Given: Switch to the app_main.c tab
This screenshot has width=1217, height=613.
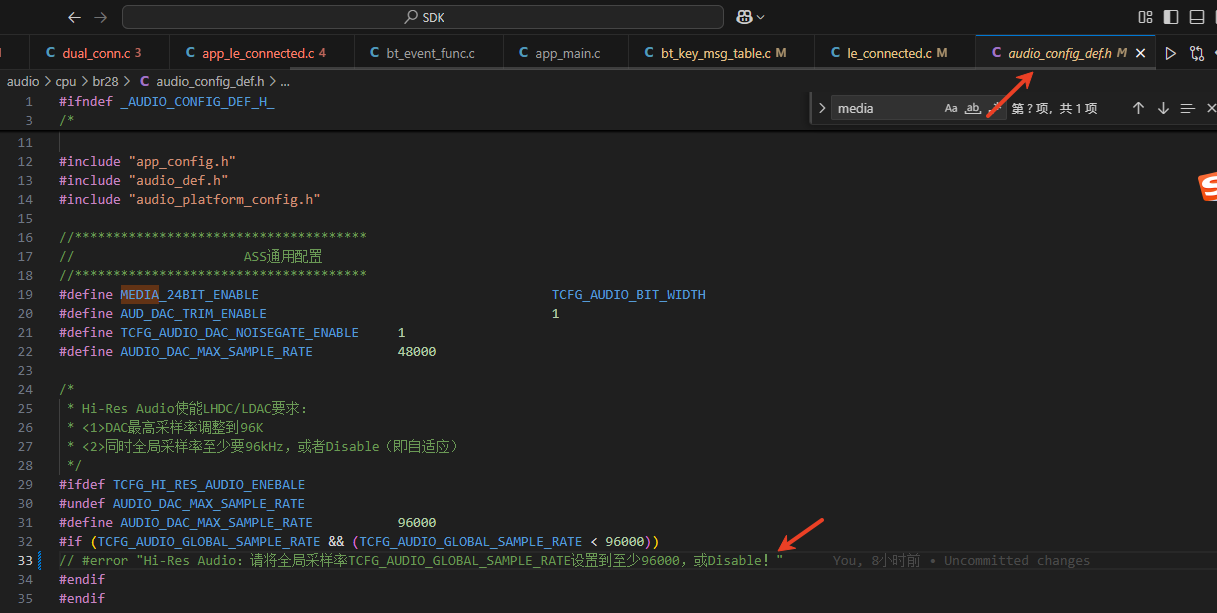Looking at the screenshot, I should pyautogui.click(x=566, y=53).
